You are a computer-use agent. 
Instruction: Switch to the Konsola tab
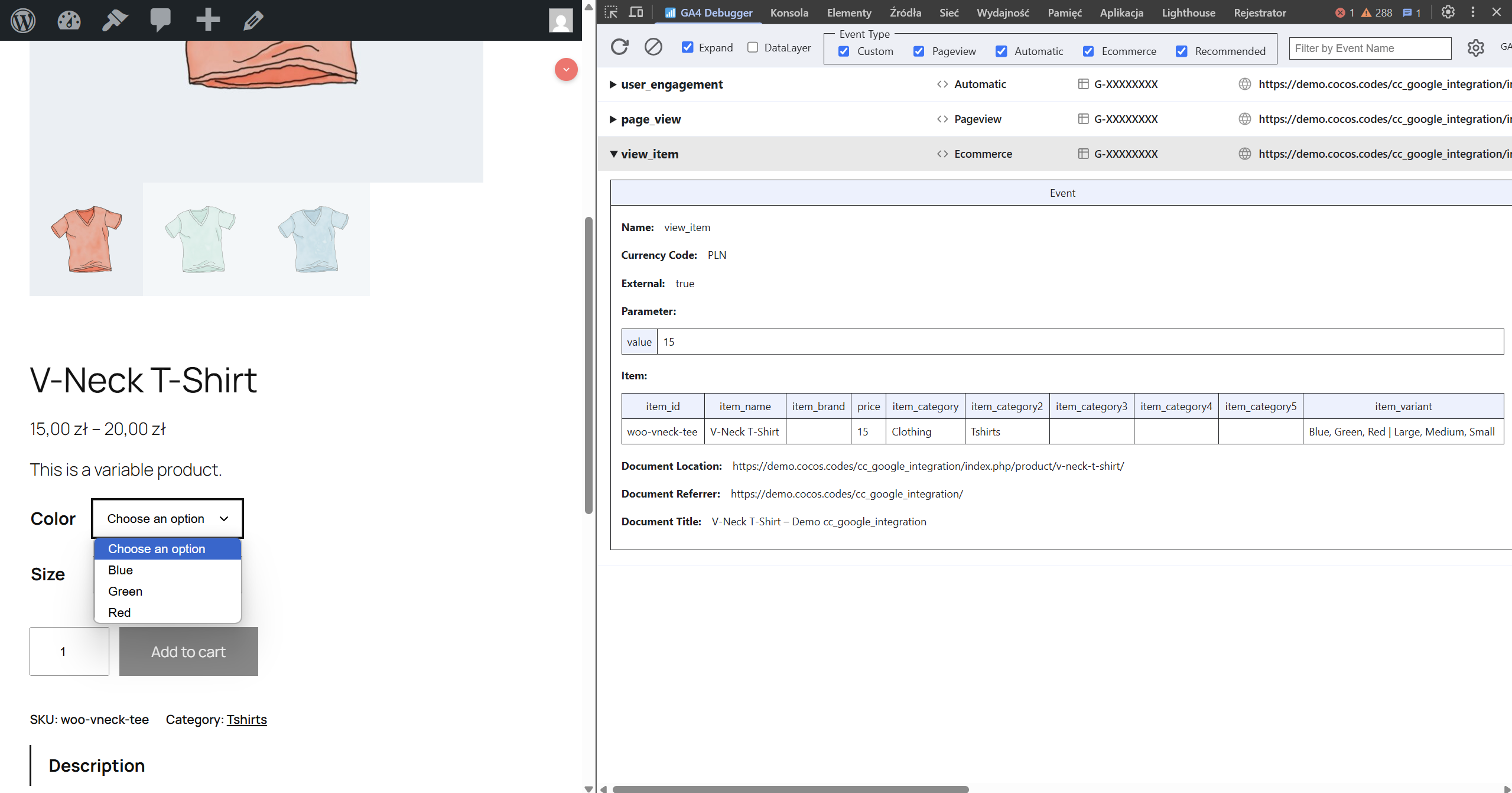[789, 12]
